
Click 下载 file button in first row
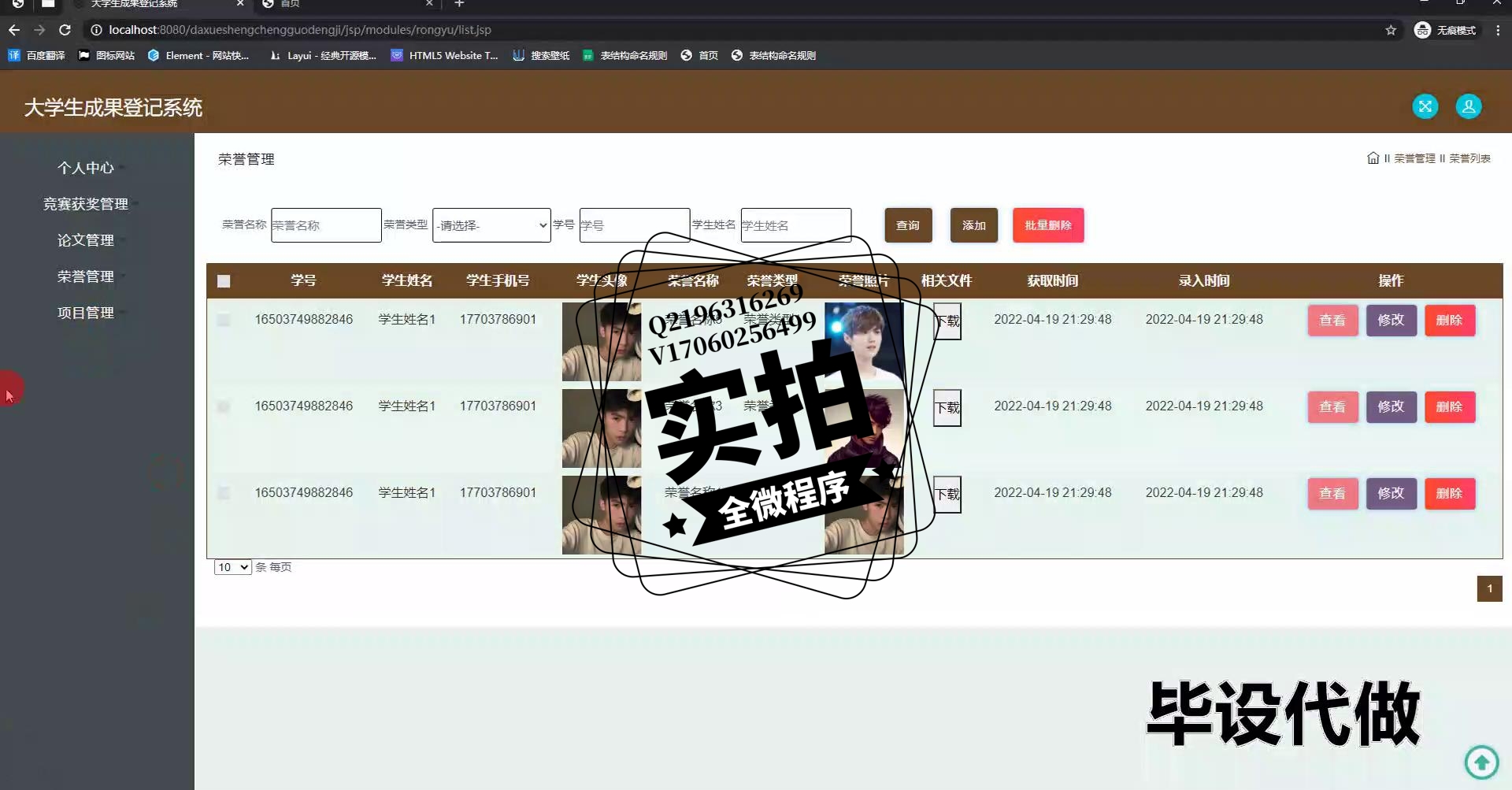(947, 321)
